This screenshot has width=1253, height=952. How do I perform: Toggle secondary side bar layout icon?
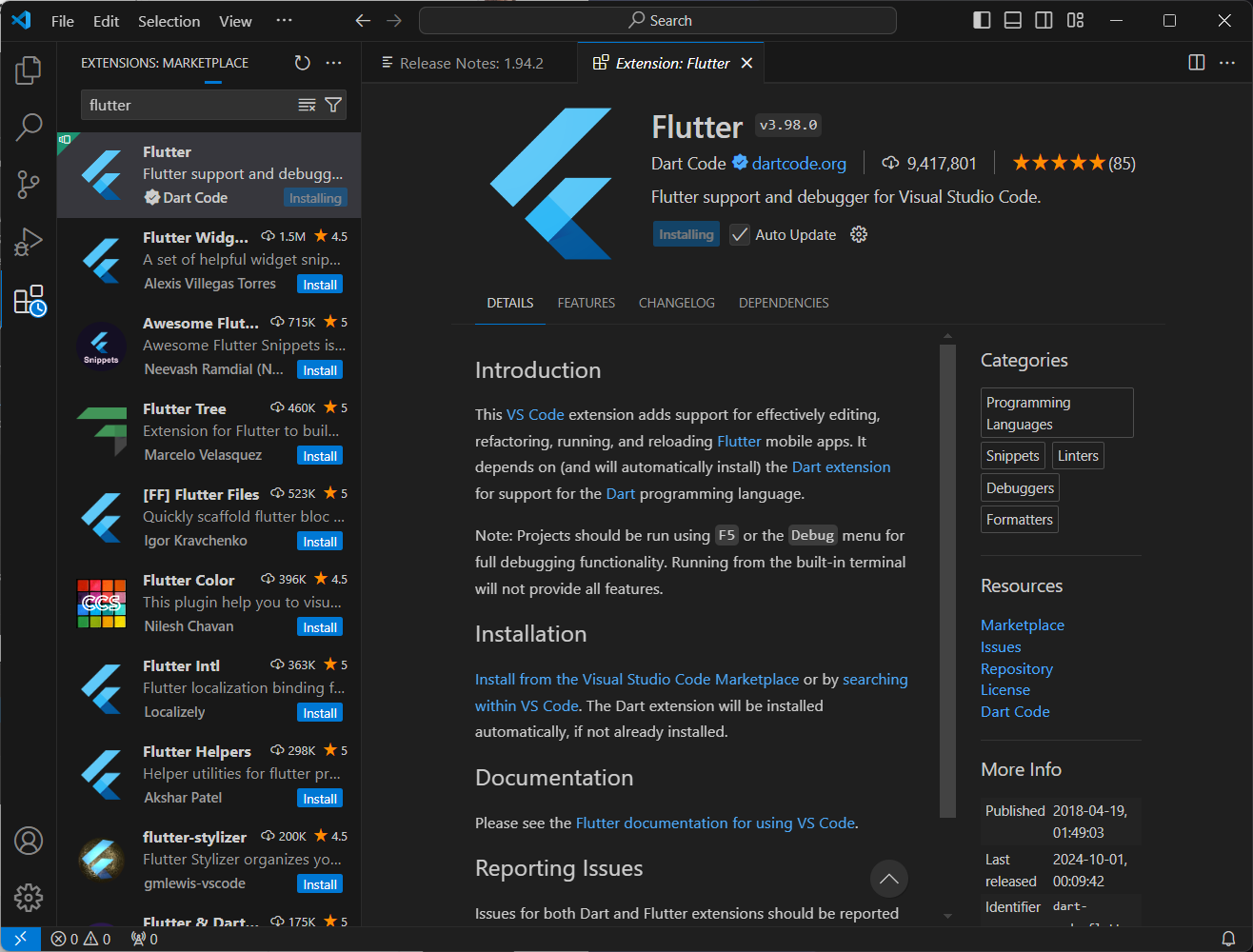click(1044, 20)
